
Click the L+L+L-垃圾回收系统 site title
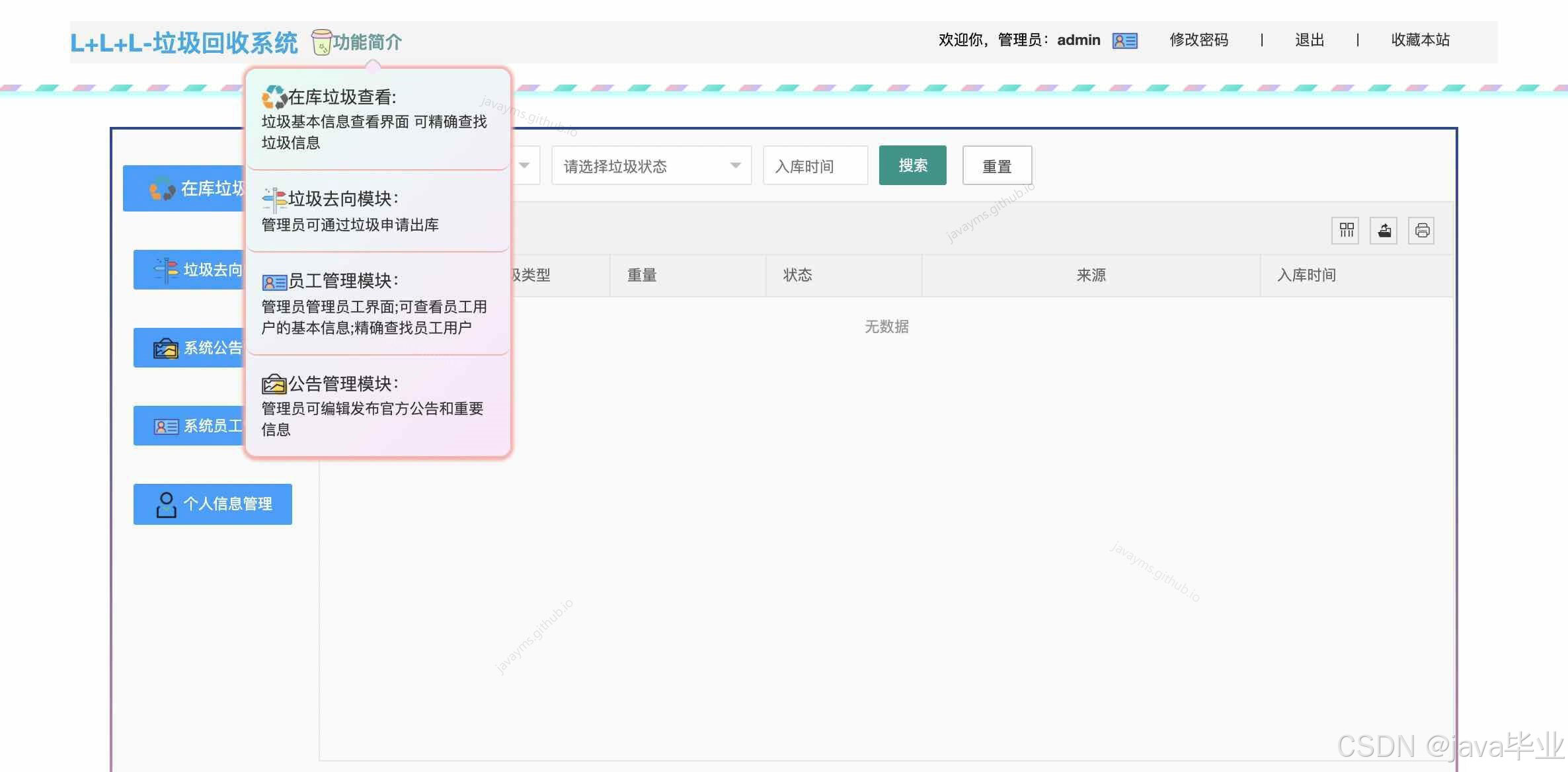184,43
